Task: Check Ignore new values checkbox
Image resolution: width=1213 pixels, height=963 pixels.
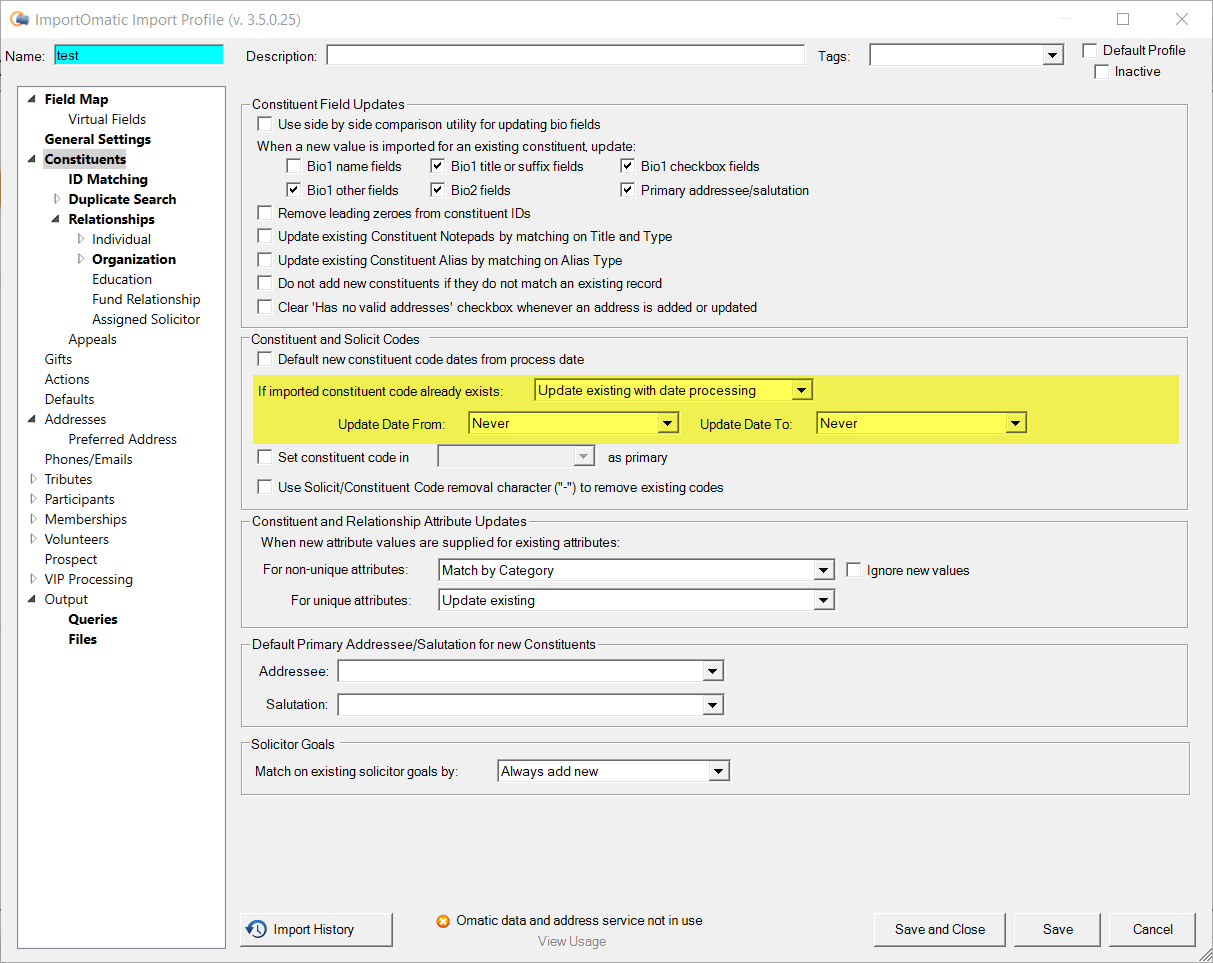Action: (x=854, y=570)
